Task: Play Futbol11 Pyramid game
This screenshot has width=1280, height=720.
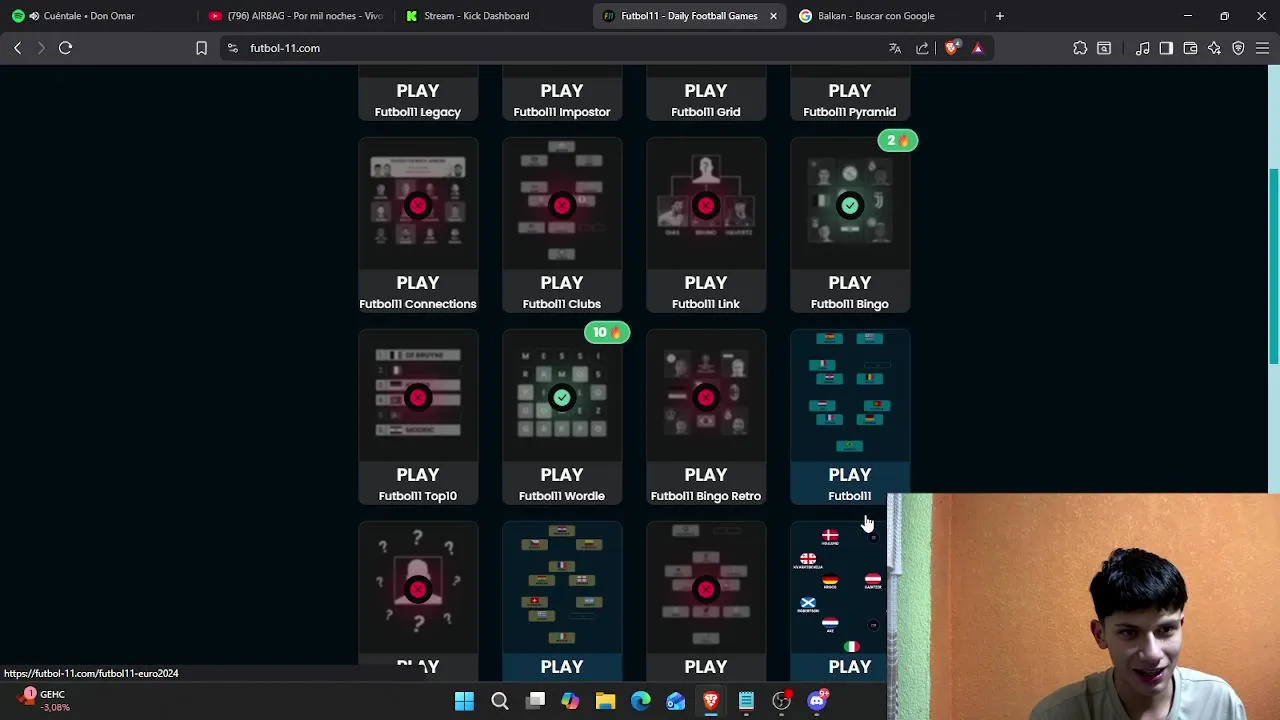Action: [x=850, y=91]
